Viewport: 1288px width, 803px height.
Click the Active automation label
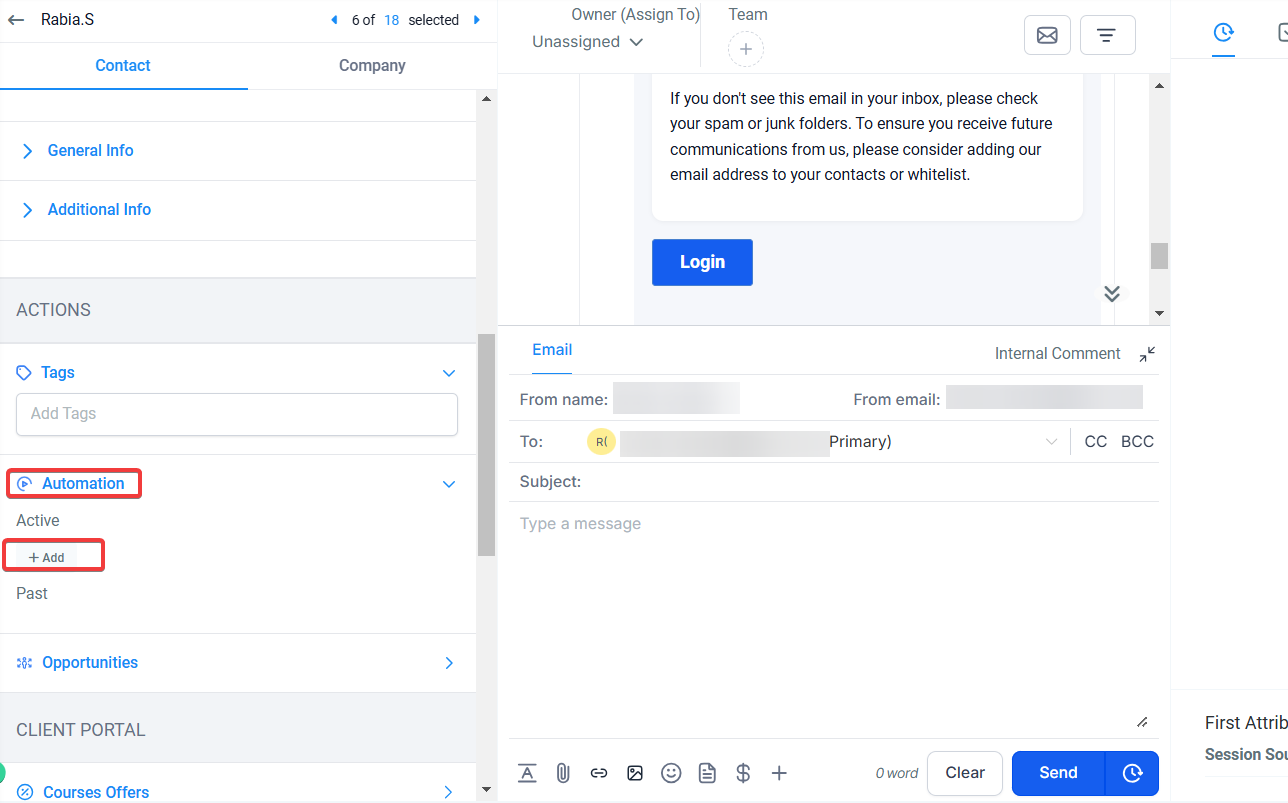38,521
